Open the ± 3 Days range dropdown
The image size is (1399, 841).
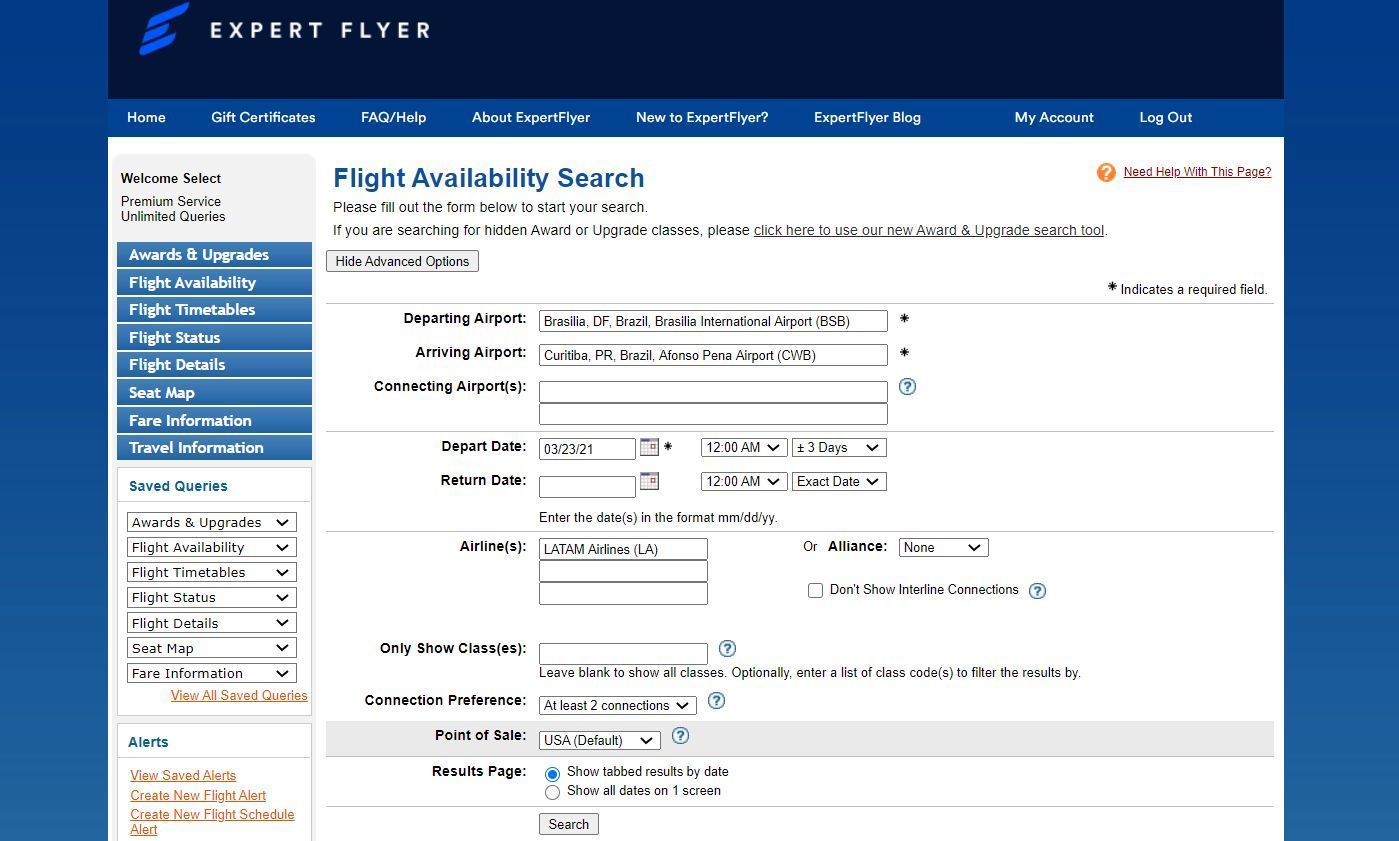click(838, 448)
